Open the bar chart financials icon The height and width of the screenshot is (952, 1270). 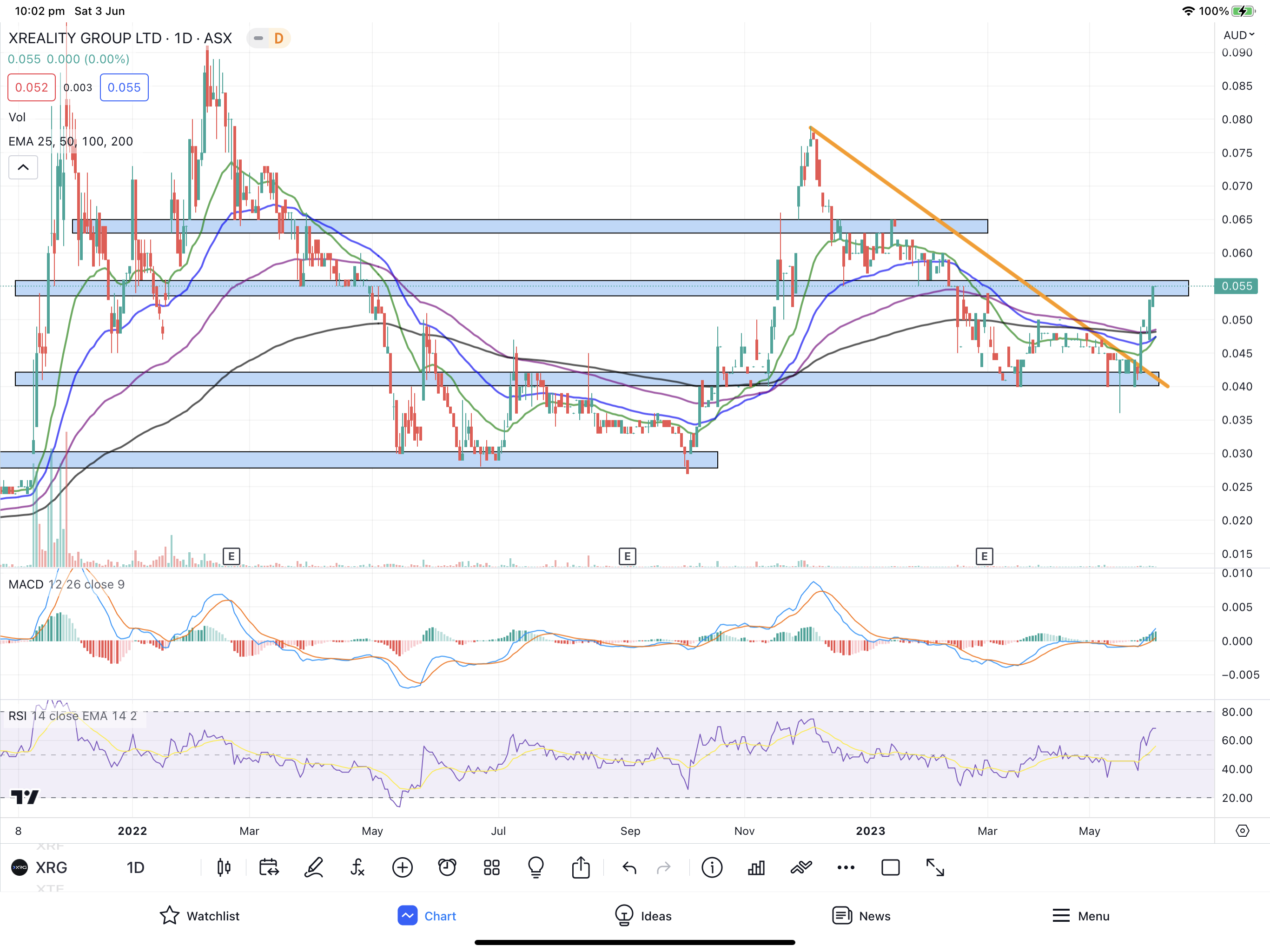756,867
